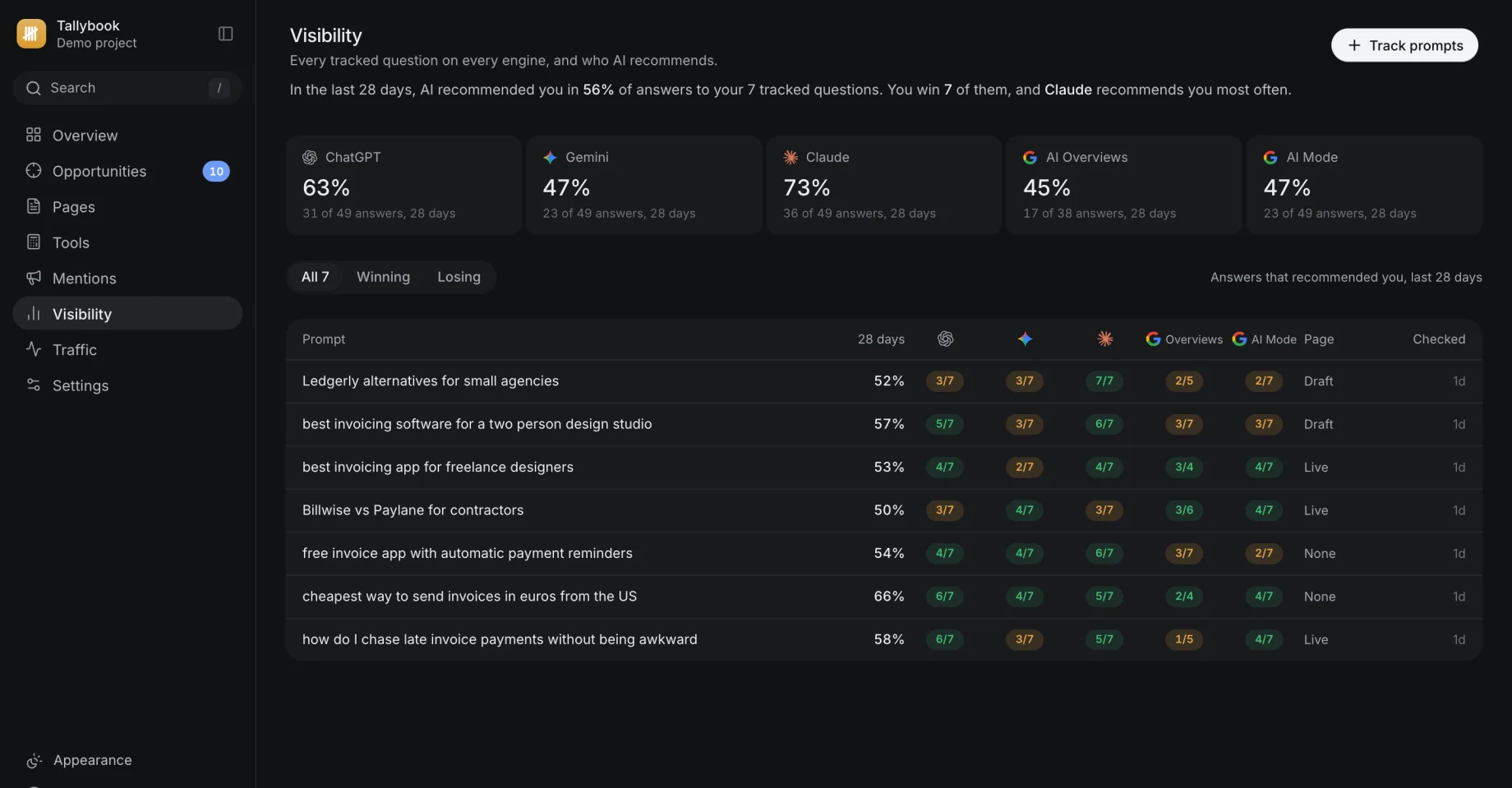Click the Claude logo in summary card
1512x788 pixels.
[x=791, y=157]
